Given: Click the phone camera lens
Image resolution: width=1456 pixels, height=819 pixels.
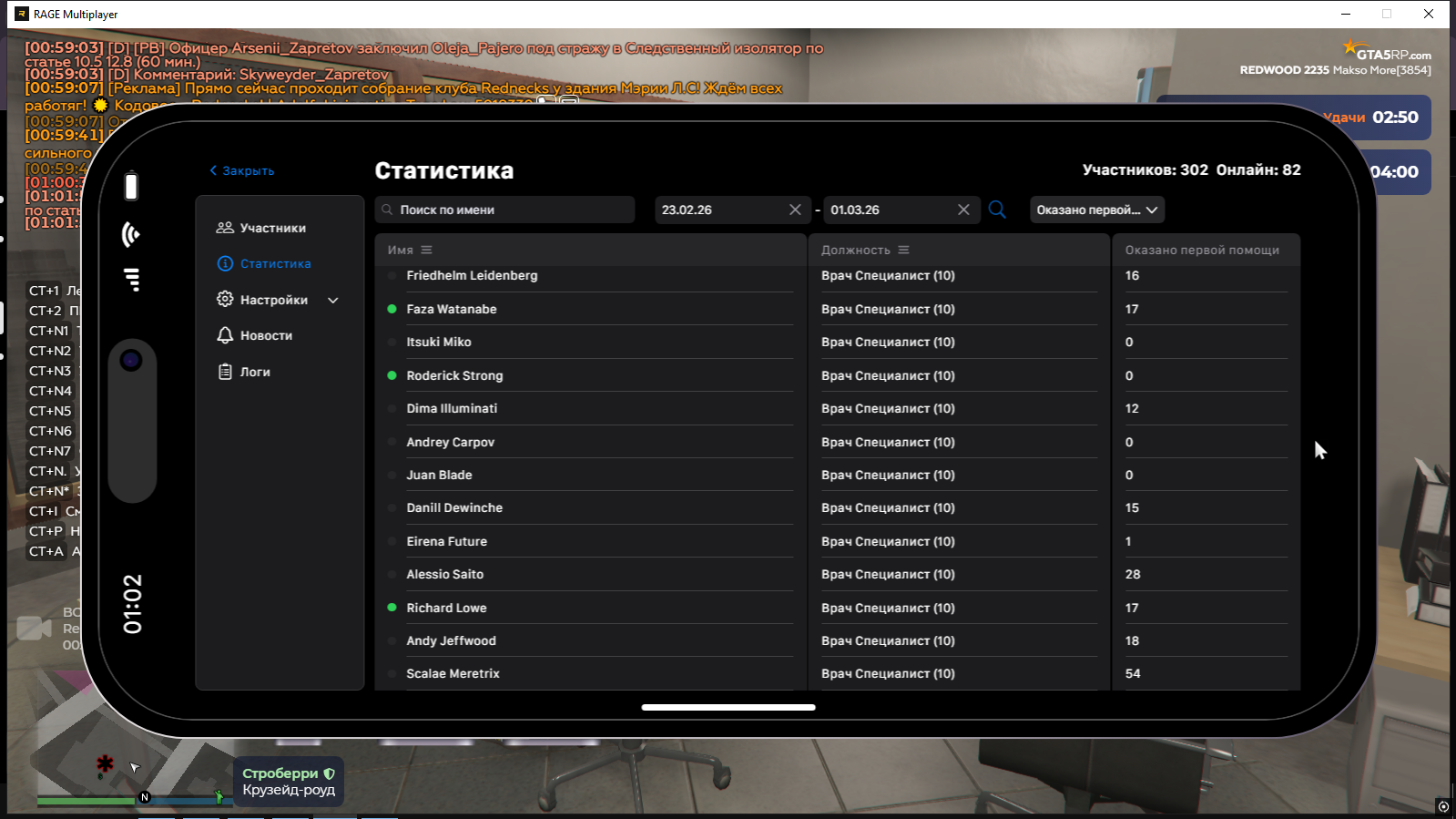Looking at the screenshot, I should point(131,361).
